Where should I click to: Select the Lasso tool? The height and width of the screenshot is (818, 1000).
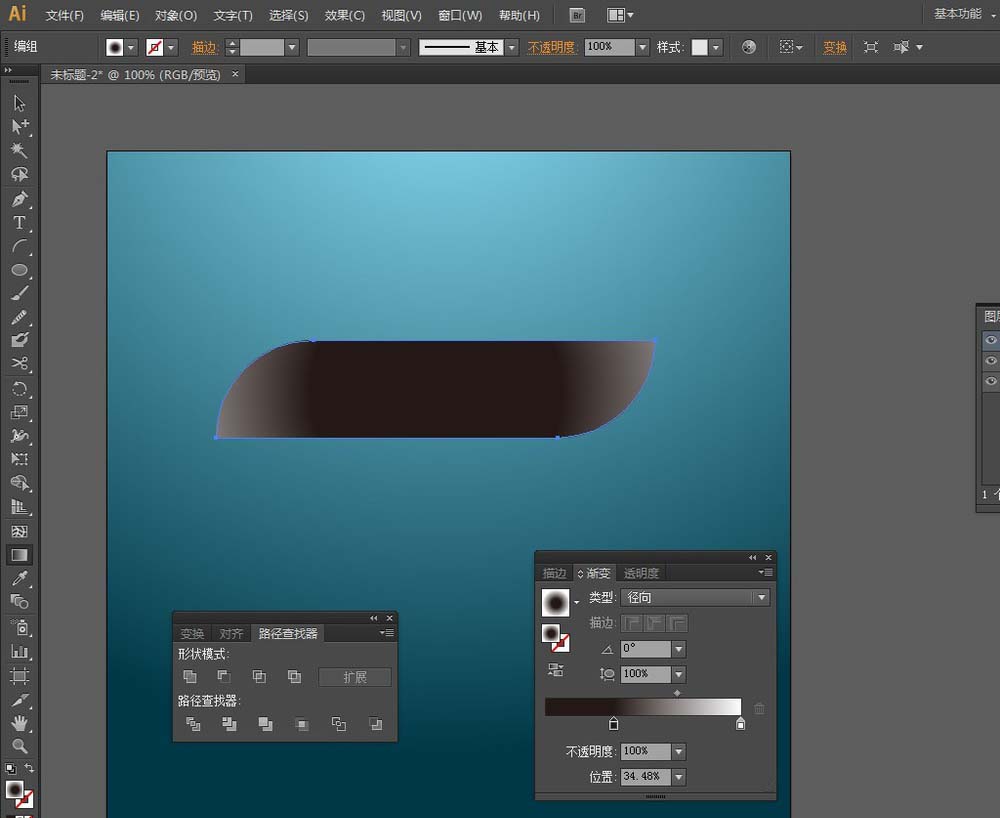[19, 174]
